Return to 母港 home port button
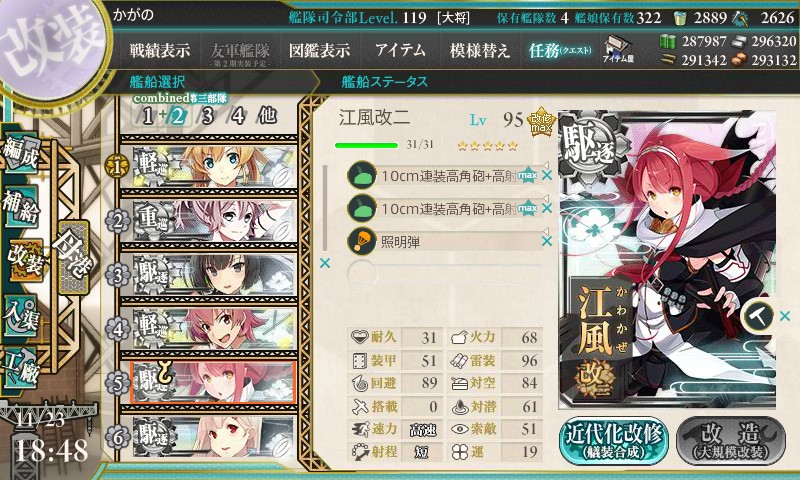 74,257
